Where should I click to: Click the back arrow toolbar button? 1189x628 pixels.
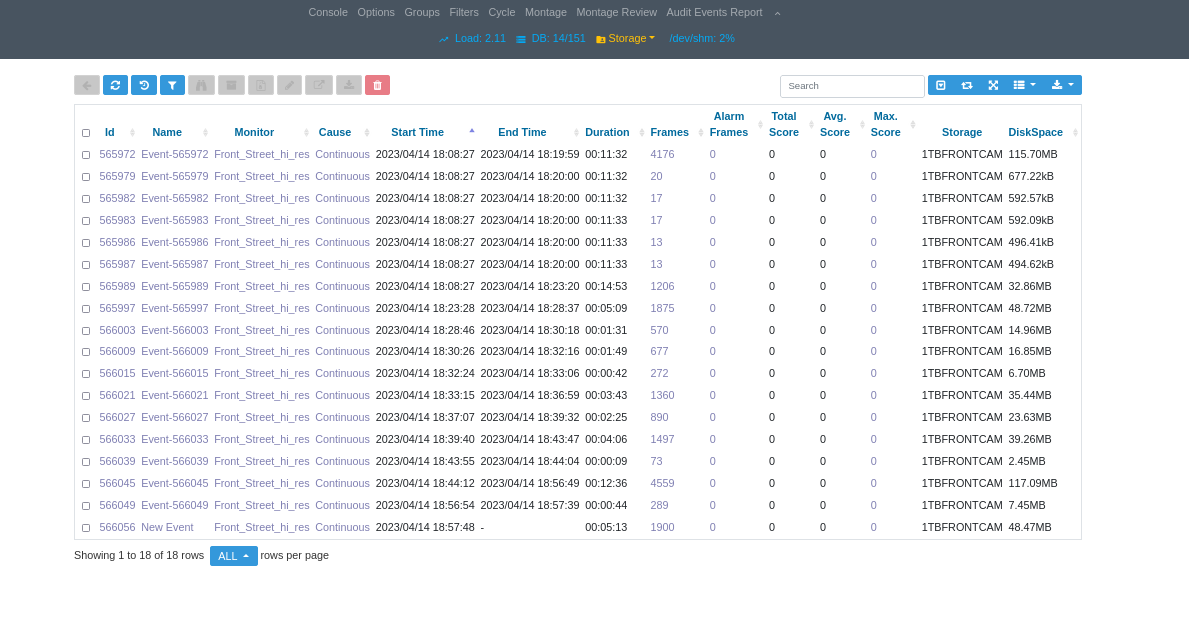[x=87, y=85]
